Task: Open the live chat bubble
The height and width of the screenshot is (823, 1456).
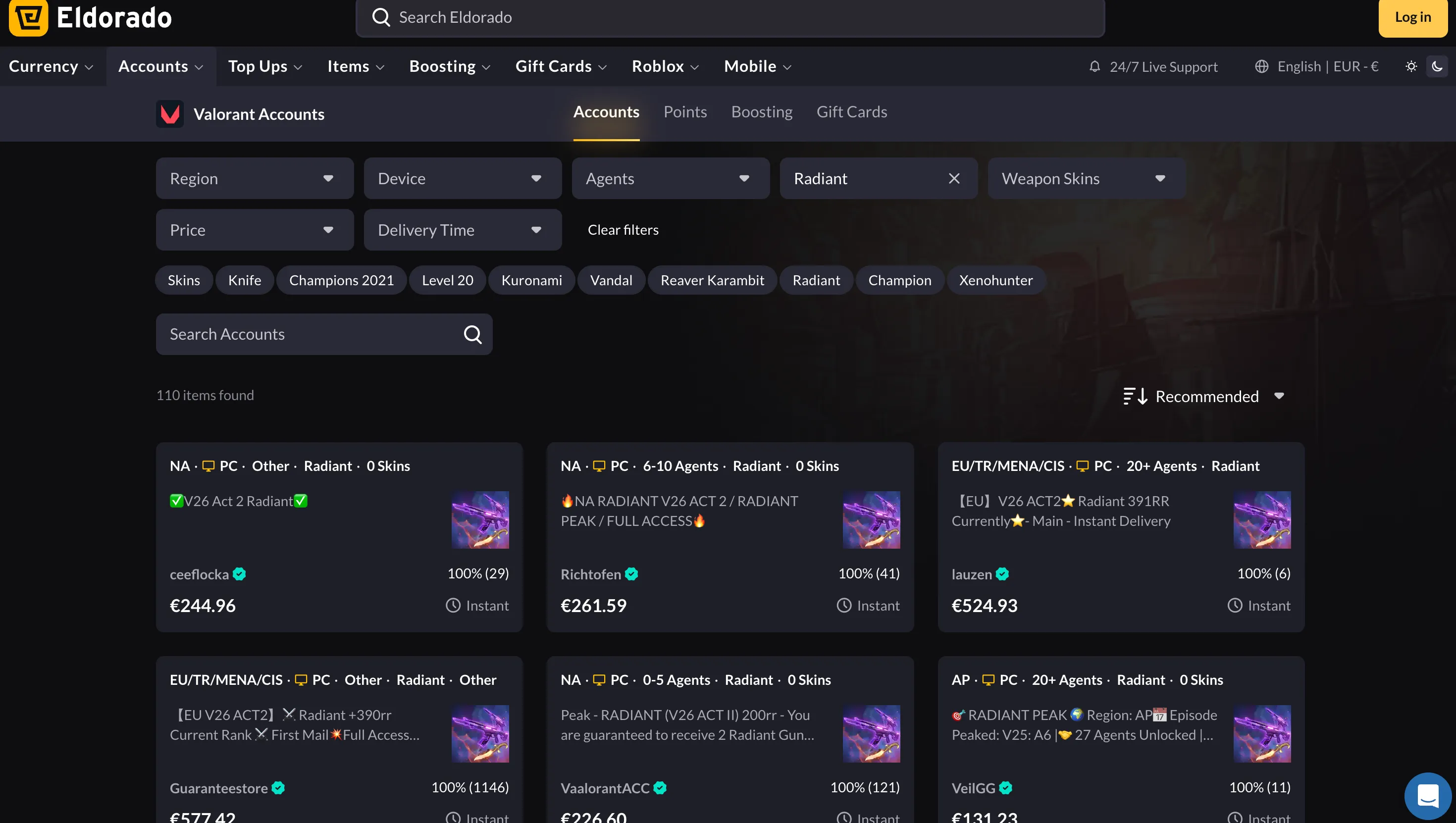Action: click(x=1427, y=795)
